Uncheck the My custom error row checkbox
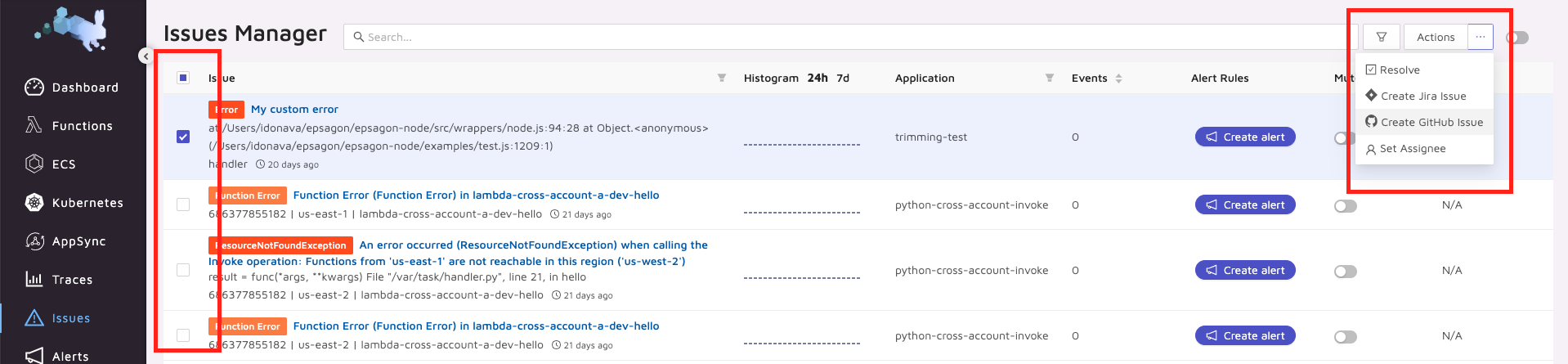Image resolution: width=1568 pixels, height=364 pixels. (183, 137)
